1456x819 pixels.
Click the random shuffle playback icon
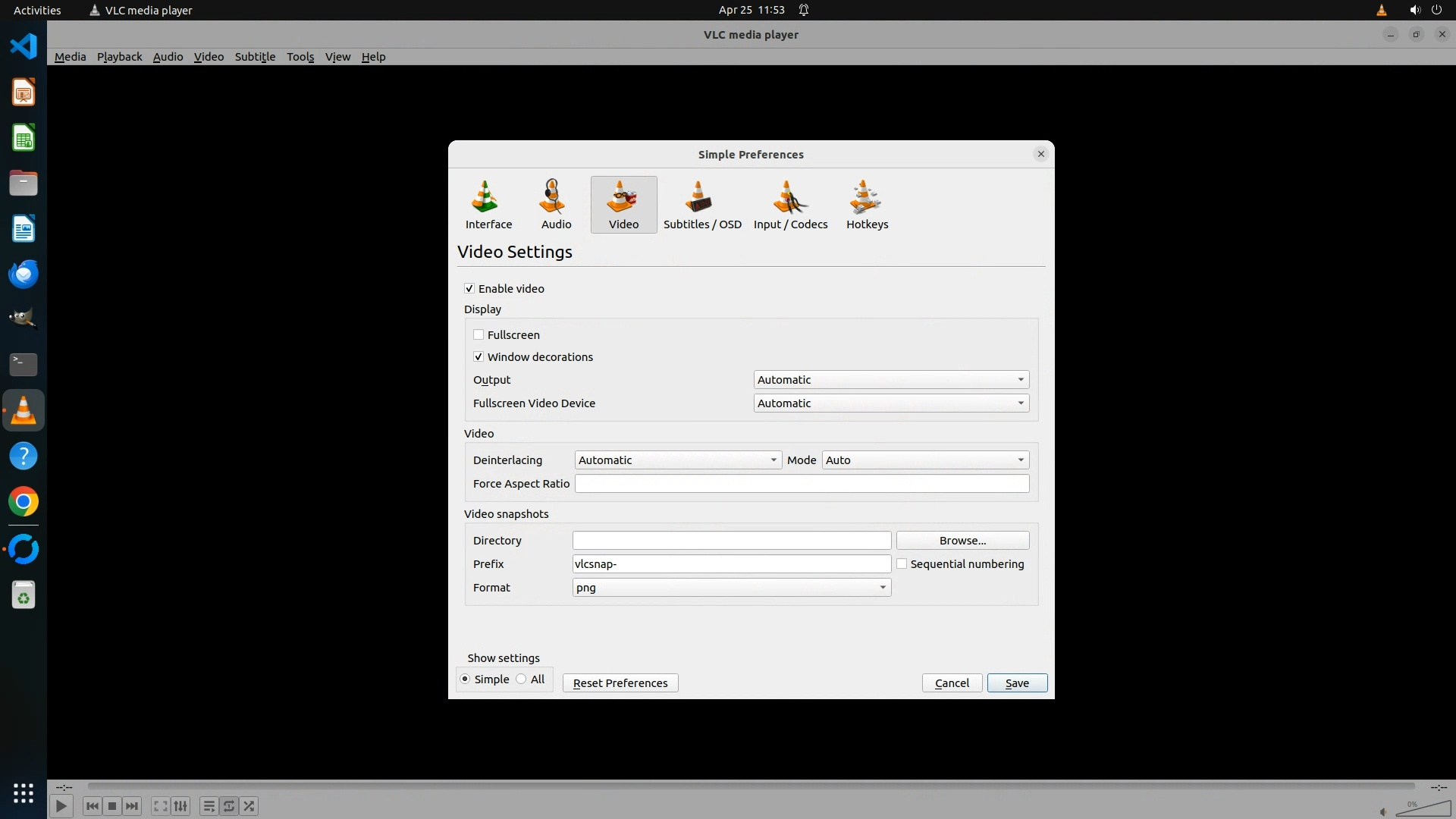(x=249, y=806)
